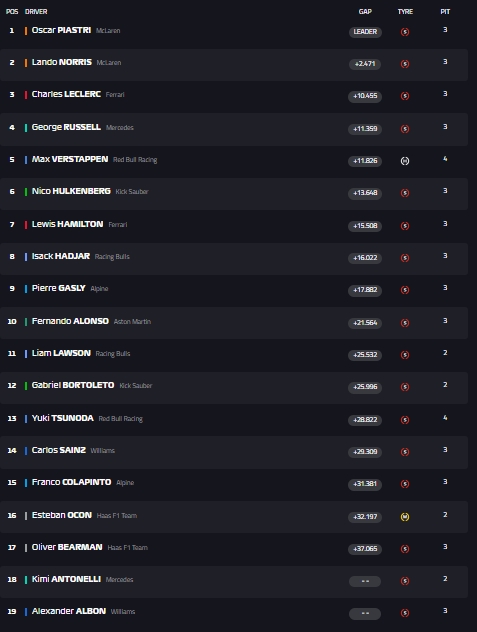Click Antonelli's soft tyre icon
Screen dimensions: 477x632
click(405, 581)
